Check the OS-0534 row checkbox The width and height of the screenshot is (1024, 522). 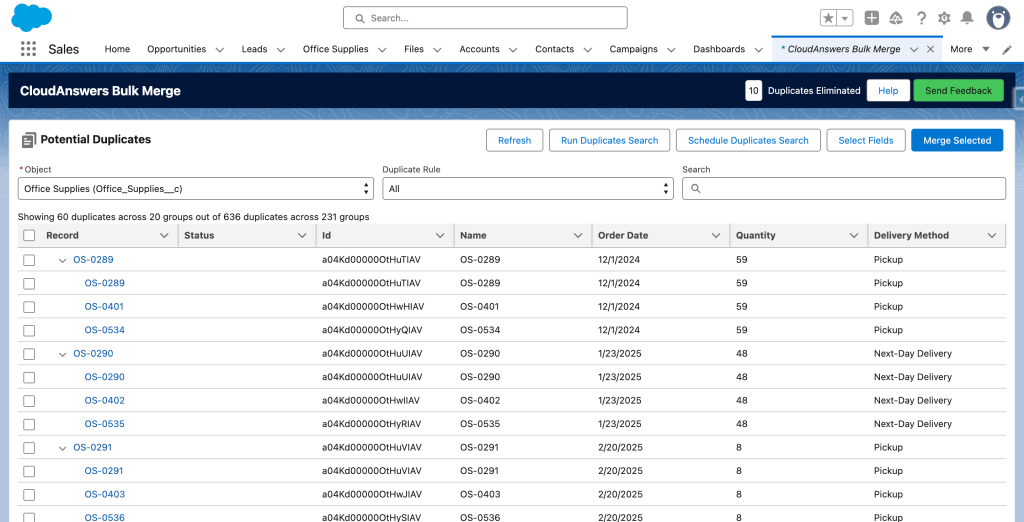pyautogui.click(x=29, y=331)
